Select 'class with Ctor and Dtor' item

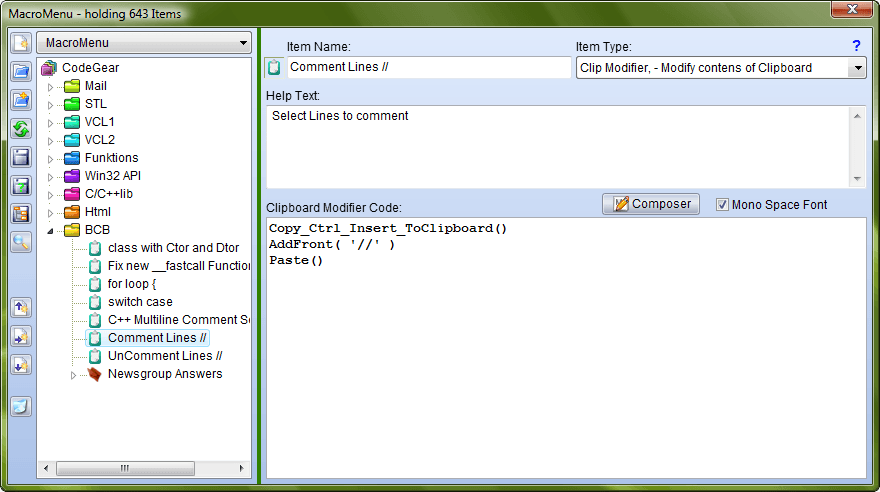[173, 248]
